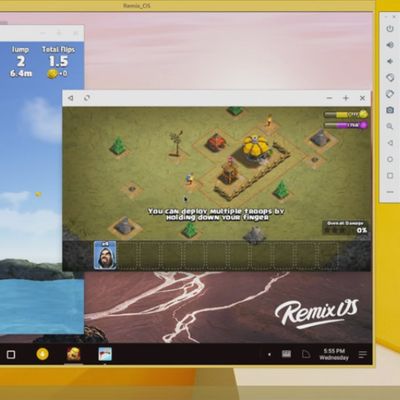Rotate the emulator screen right
Screen dimensions: 400x400
(x=390, y=94)
